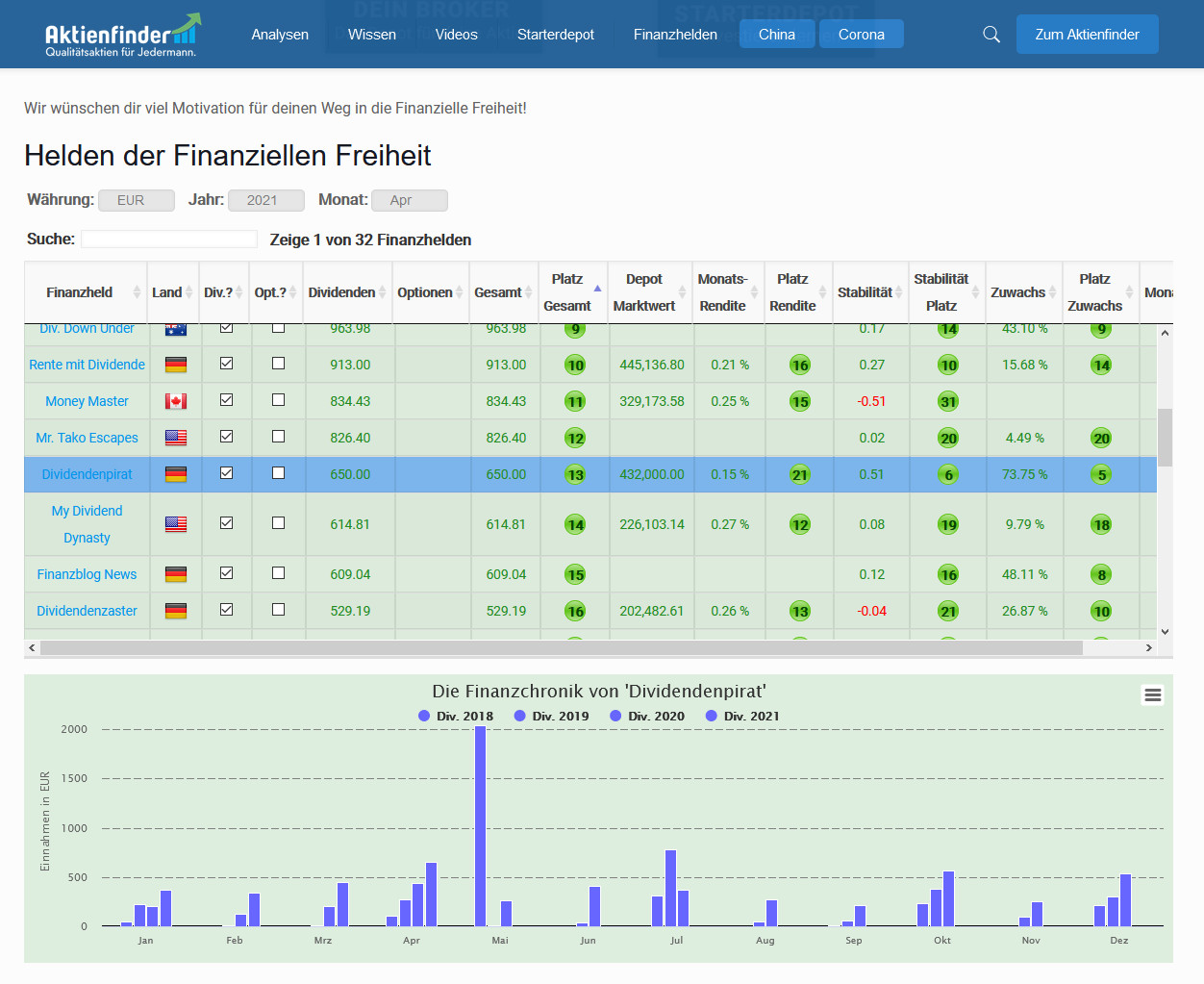Image resolution: width=1204 pixels, height=984 pixels.
Task: Toggle Div. checkbox for Money Master
Action: [226, 400]
